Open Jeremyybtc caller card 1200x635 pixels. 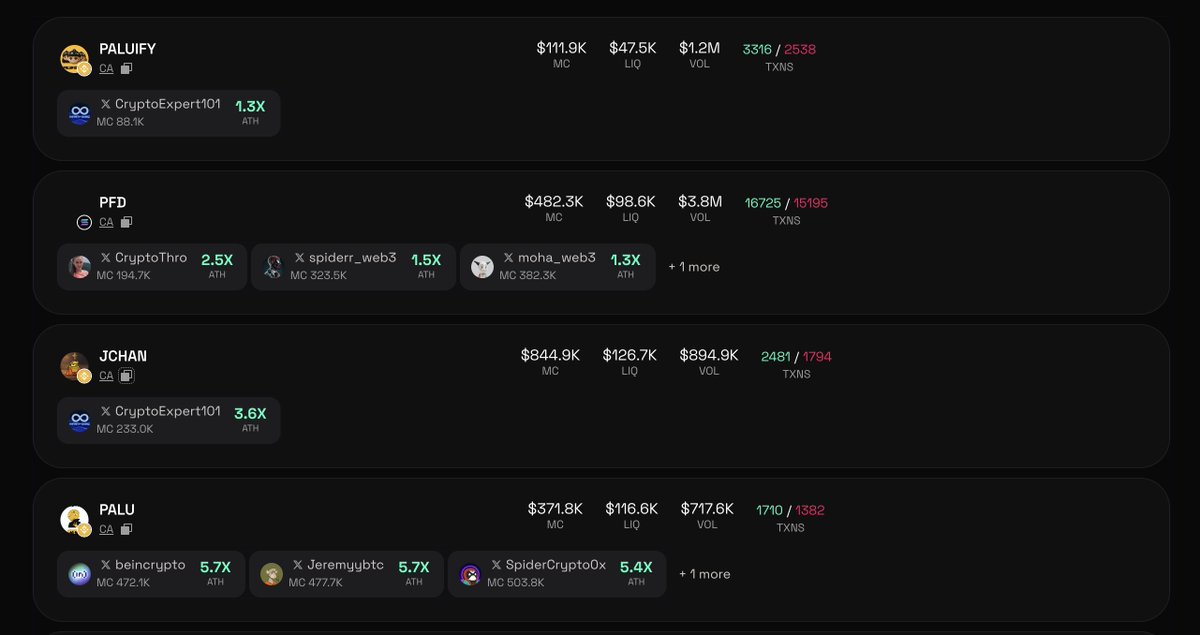coord(346,574)
